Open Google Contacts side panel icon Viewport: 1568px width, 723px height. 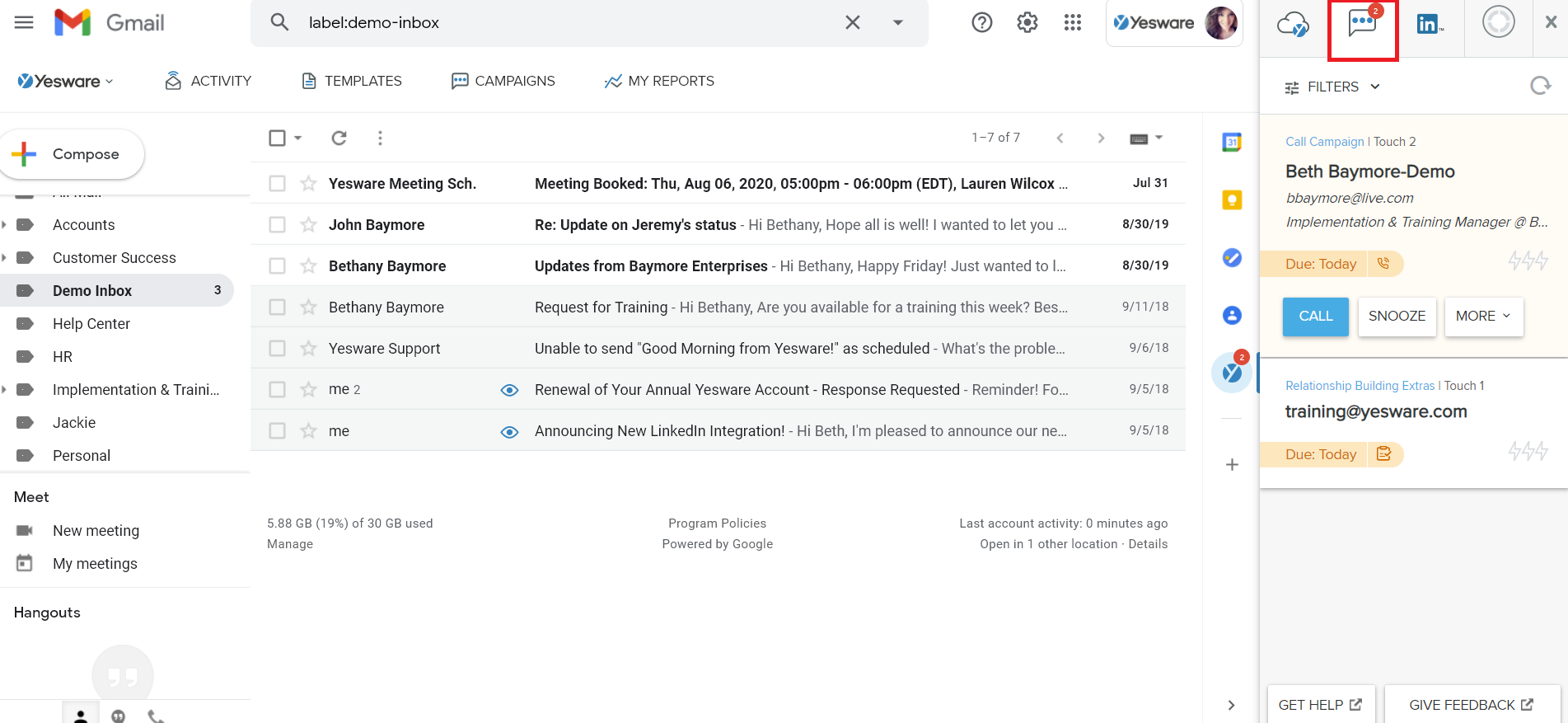[1232, 315]
